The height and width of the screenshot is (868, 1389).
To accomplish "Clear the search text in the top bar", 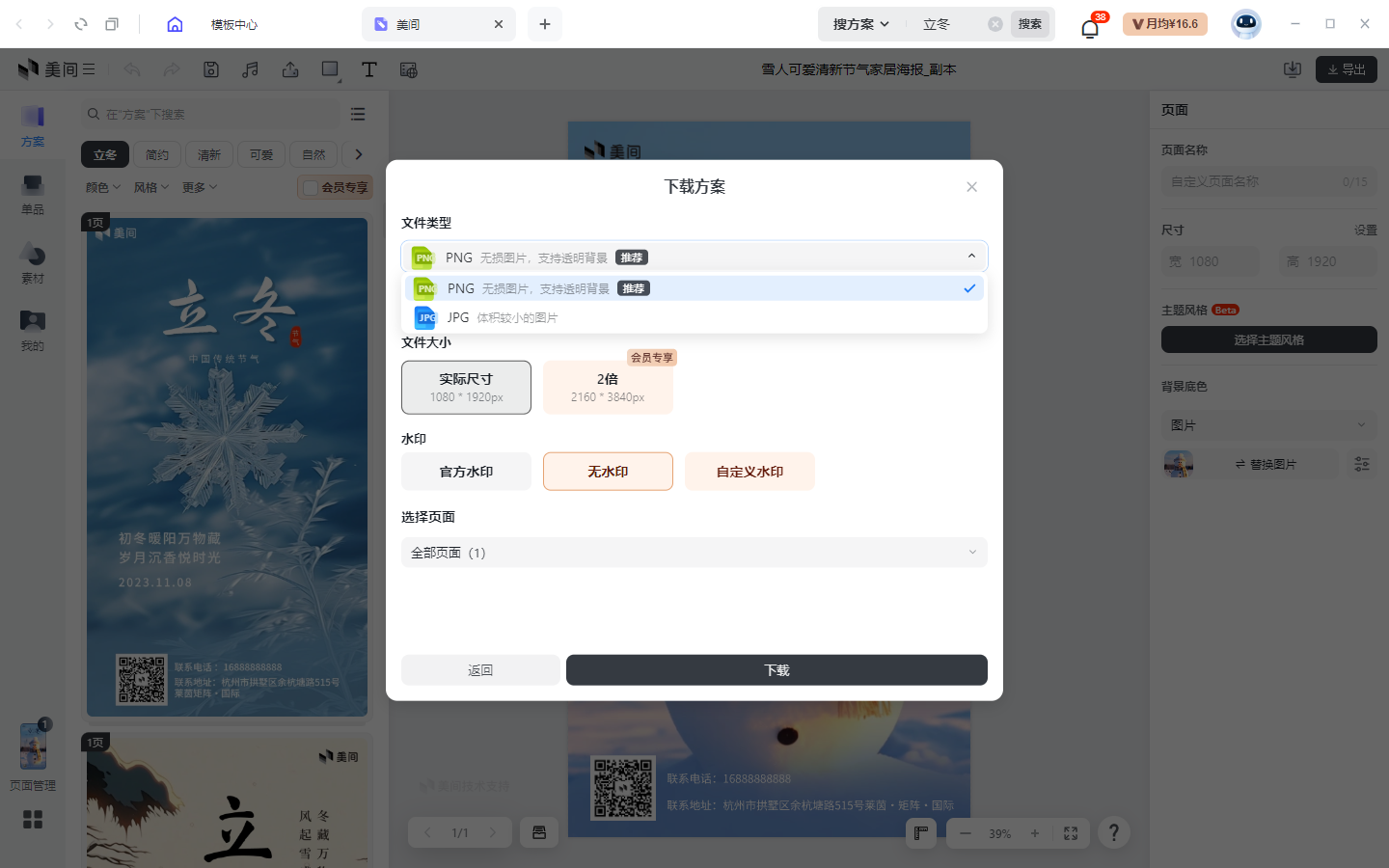I will 994,24.
